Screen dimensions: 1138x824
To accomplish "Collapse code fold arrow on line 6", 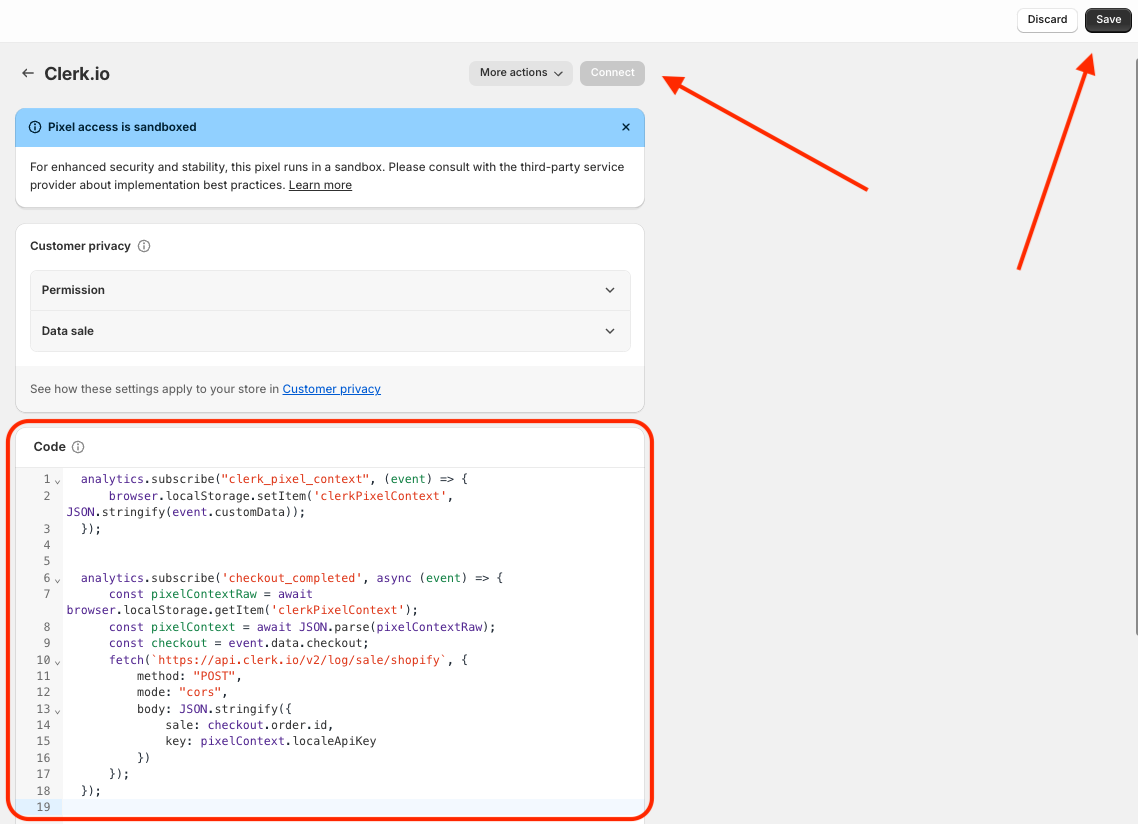I will (58, 579).
